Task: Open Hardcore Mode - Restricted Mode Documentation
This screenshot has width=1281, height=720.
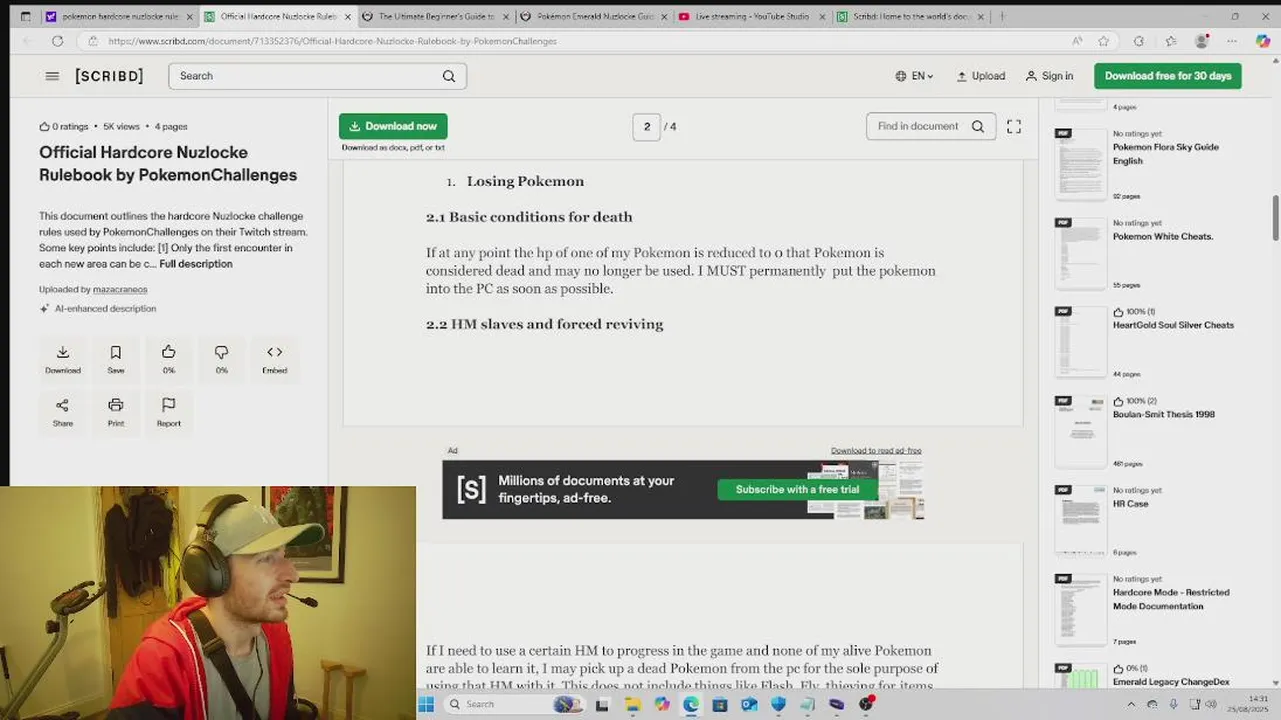Action: coord(1171,599)
